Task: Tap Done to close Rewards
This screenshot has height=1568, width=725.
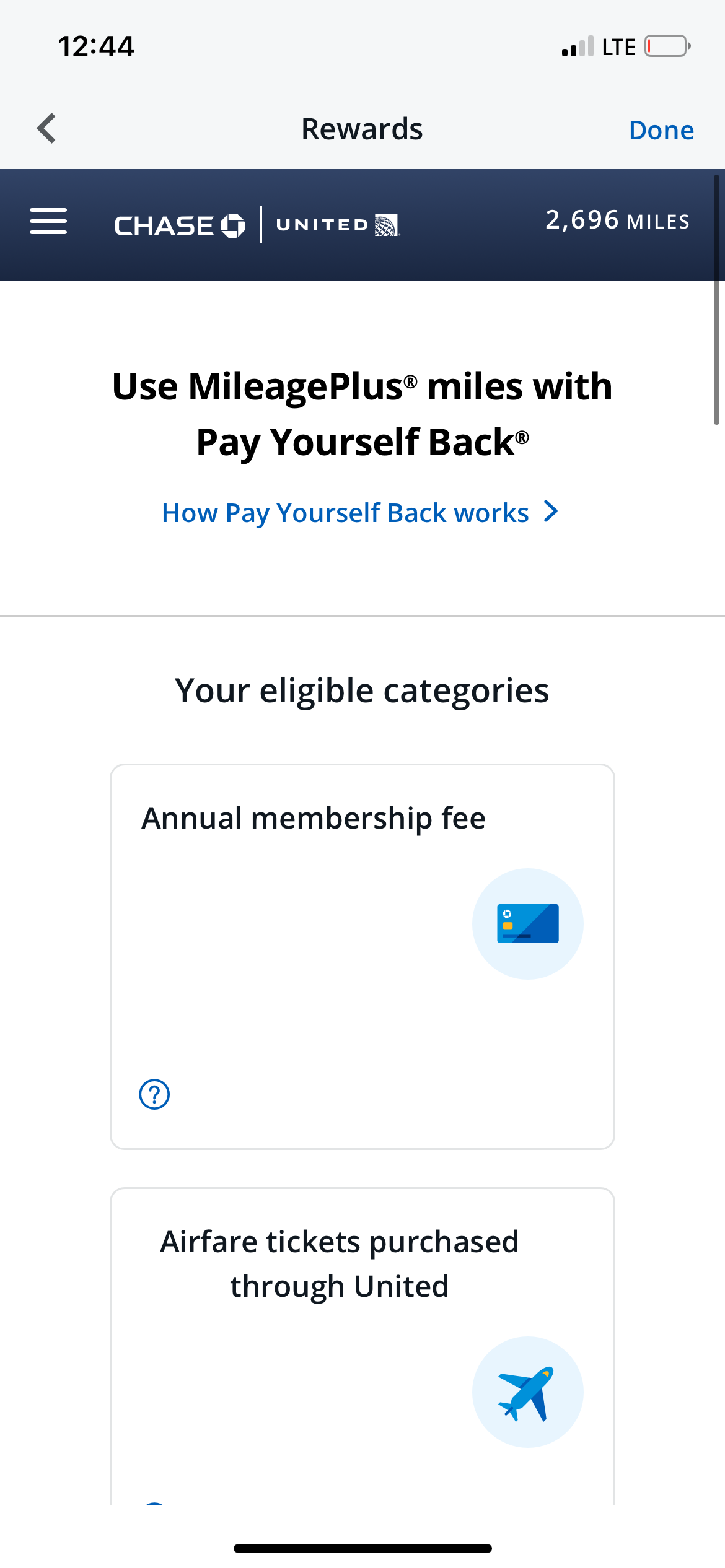Action: 661,130
